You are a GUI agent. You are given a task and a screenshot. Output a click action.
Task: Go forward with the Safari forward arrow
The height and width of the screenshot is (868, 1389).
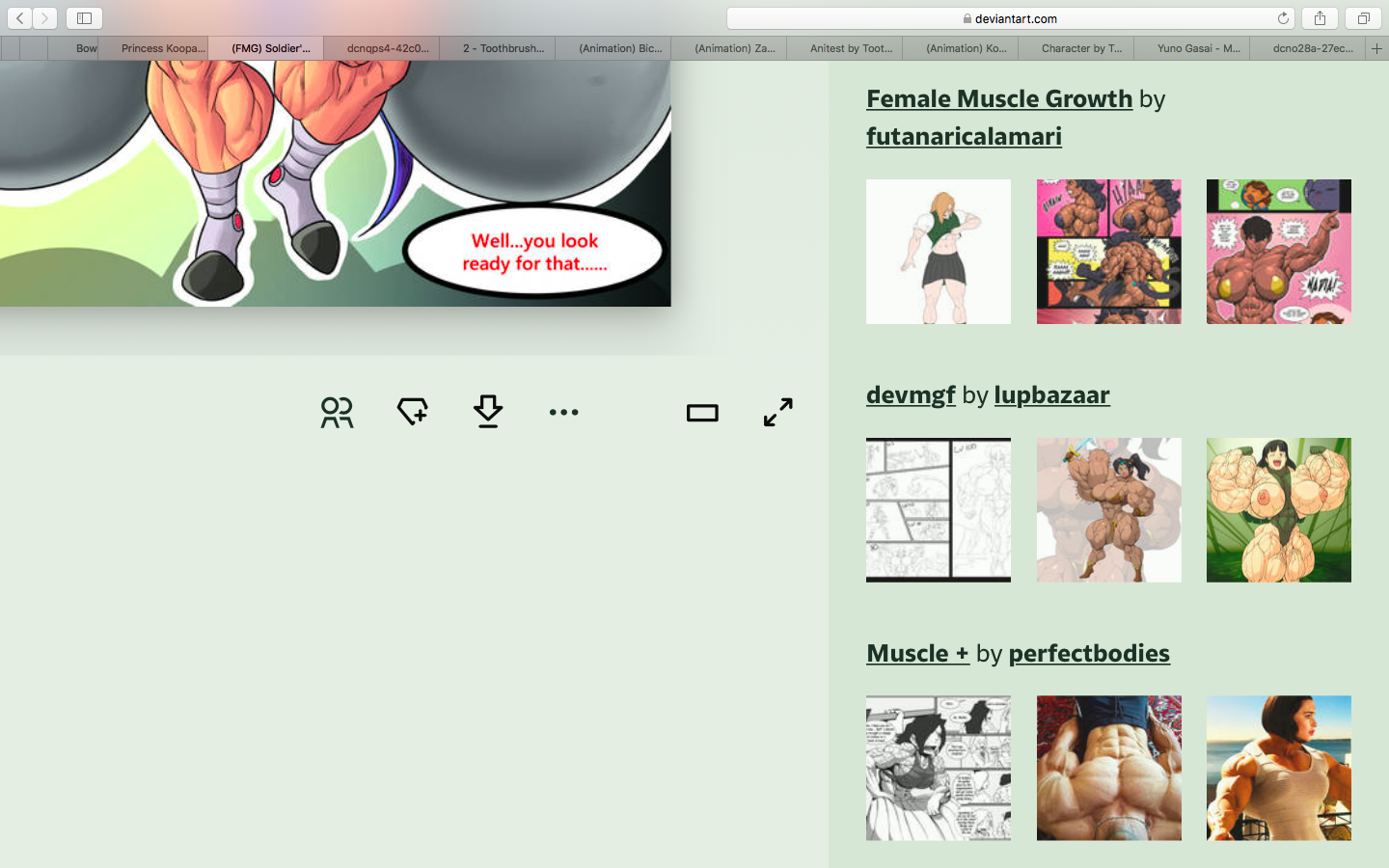click(x=44, y=18)
